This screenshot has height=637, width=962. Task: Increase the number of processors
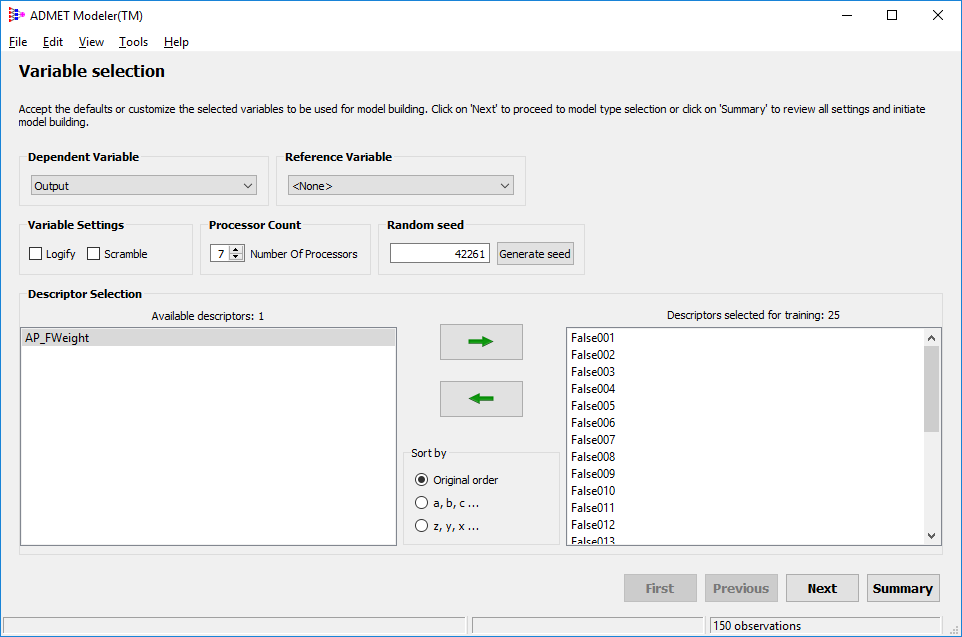(x=236, y=249)
